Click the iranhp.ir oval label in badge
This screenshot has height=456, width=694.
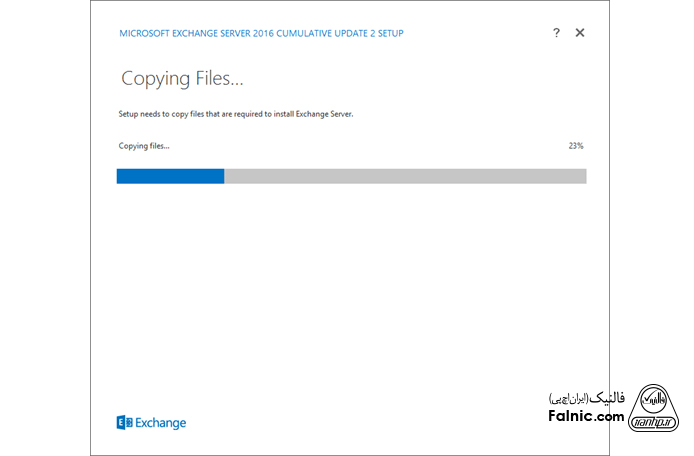pos(653,421)
